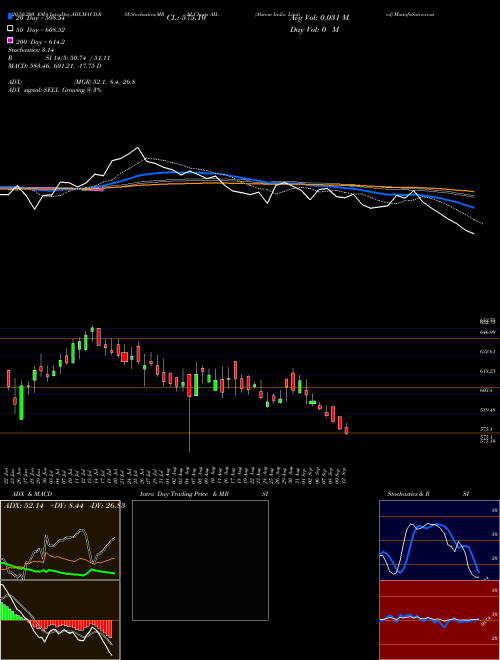Image resolution: width=500 pixels, height=660 pixels.
Task: Click the MACD values line in the legend
Action: 55,66
